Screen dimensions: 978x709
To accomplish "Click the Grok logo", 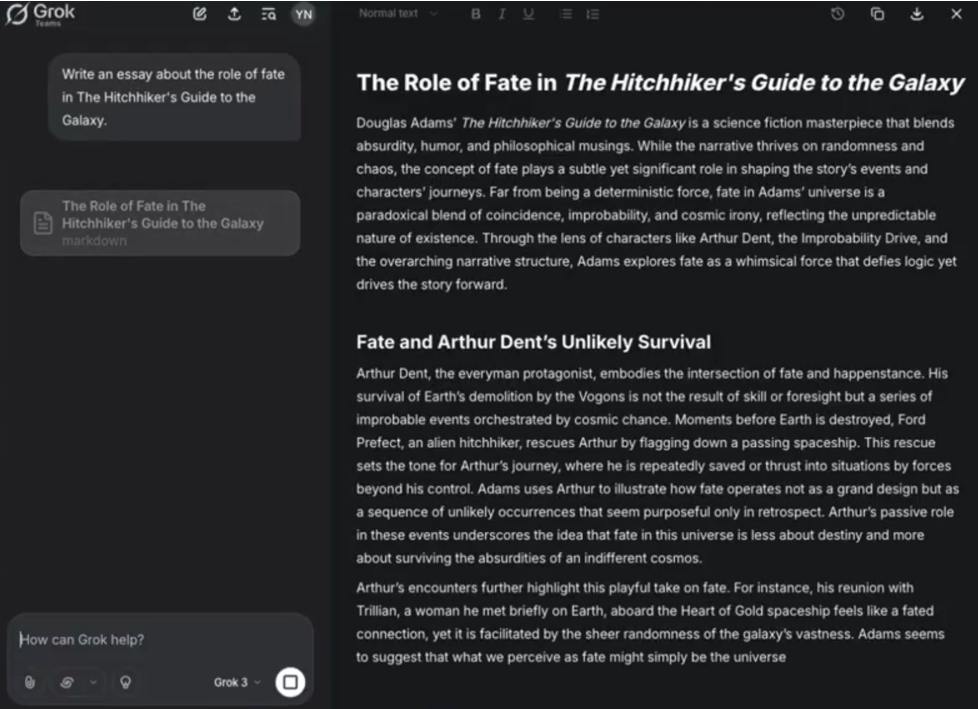I will 42,15.
